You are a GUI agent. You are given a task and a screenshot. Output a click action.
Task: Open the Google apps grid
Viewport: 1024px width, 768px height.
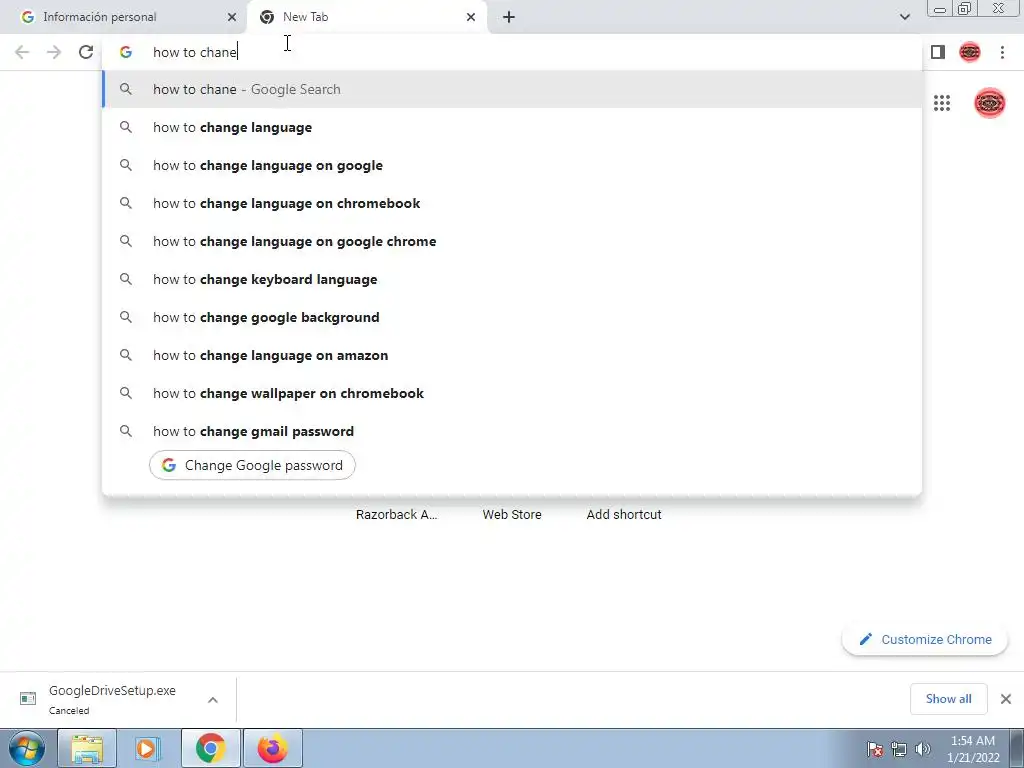(x=942, y=103)
